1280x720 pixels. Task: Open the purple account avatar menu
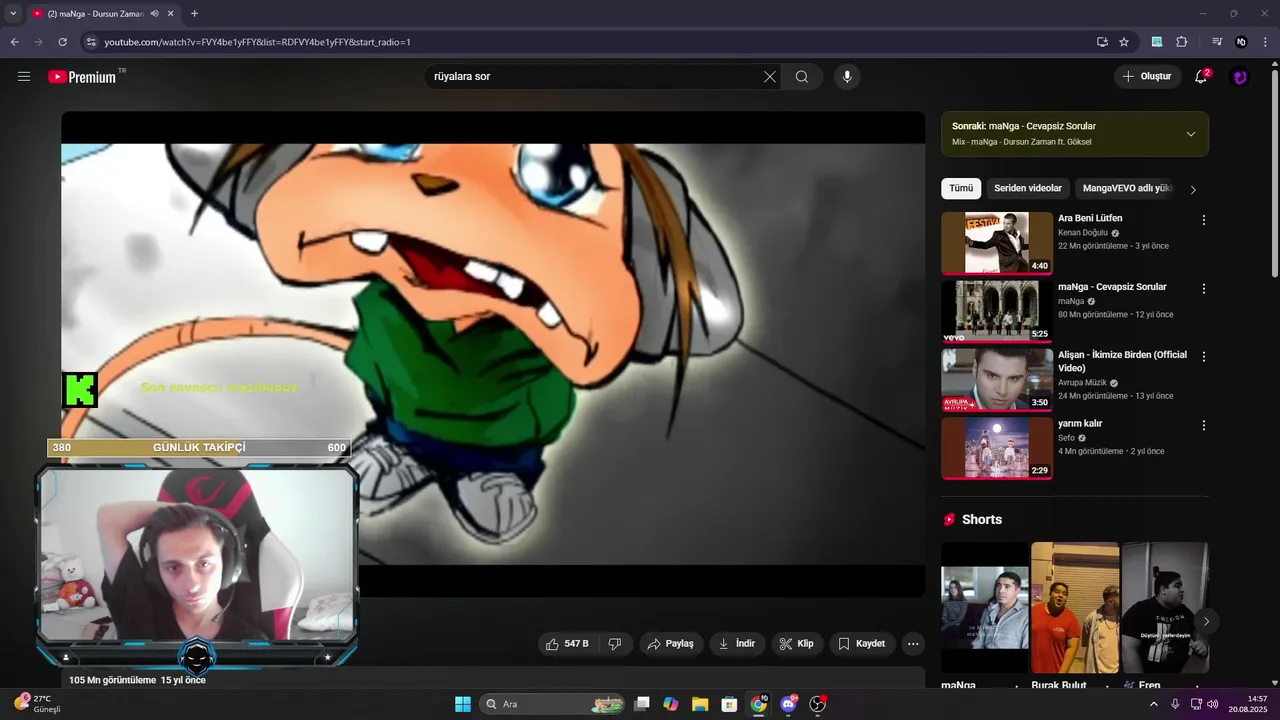[1240, 76]
